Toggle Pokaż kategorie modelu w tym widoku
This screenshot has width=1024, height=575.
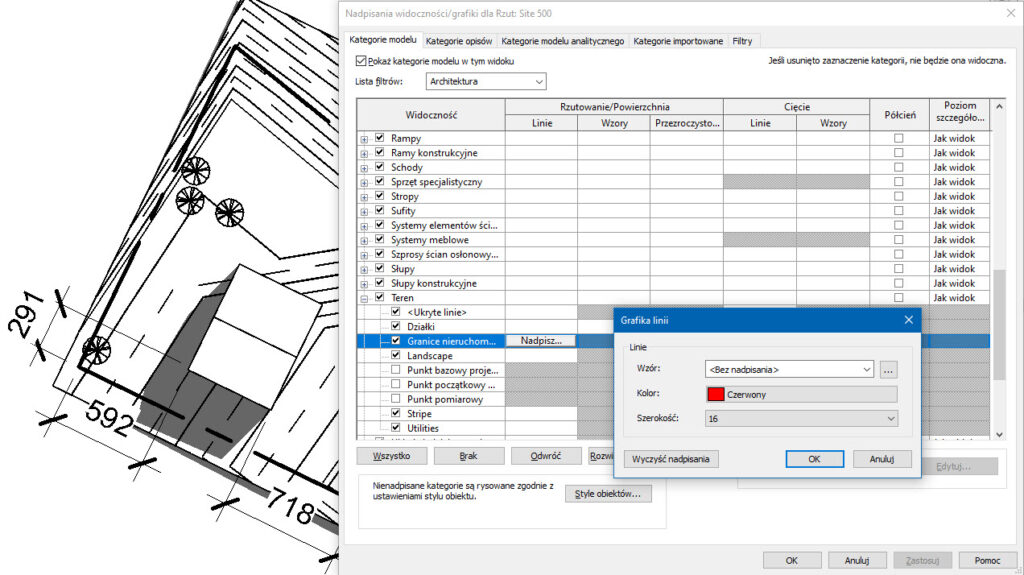point(361,62)
